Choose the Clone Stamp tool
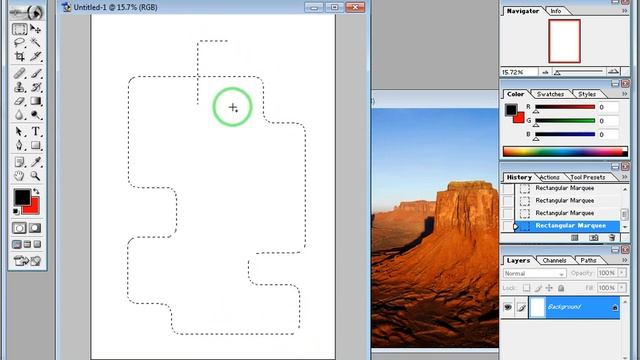This screenshot has height=360, width=640. (19, 87)
